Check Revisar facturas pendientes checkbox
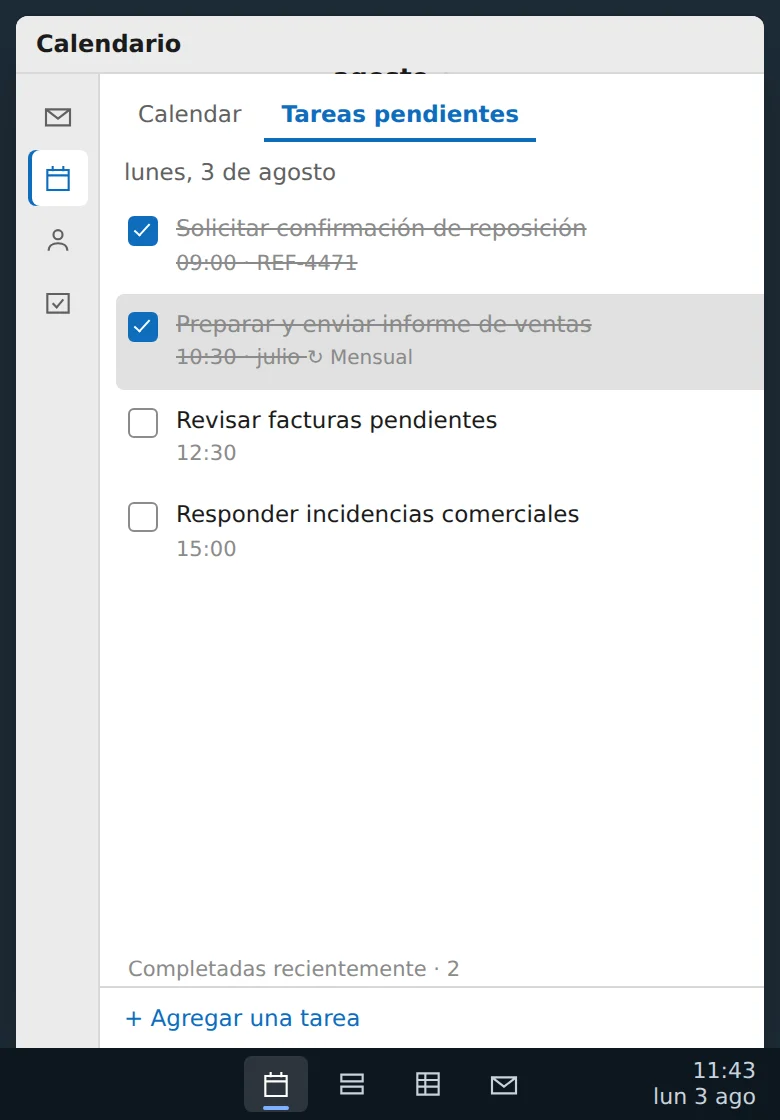This screenshot has width=780, height=1120. click(x=143, y=423)
